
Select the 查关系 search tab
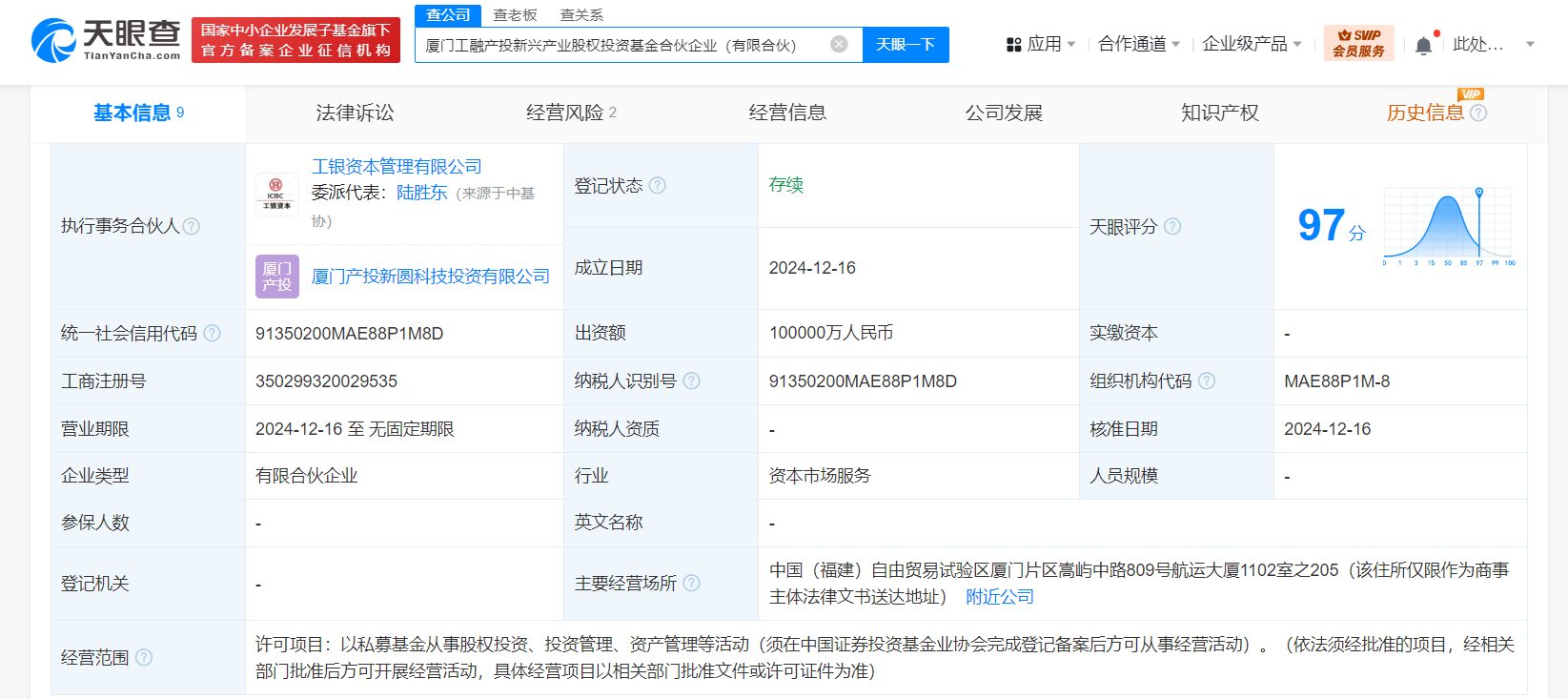pyautogui.click(x=581, y=14)
